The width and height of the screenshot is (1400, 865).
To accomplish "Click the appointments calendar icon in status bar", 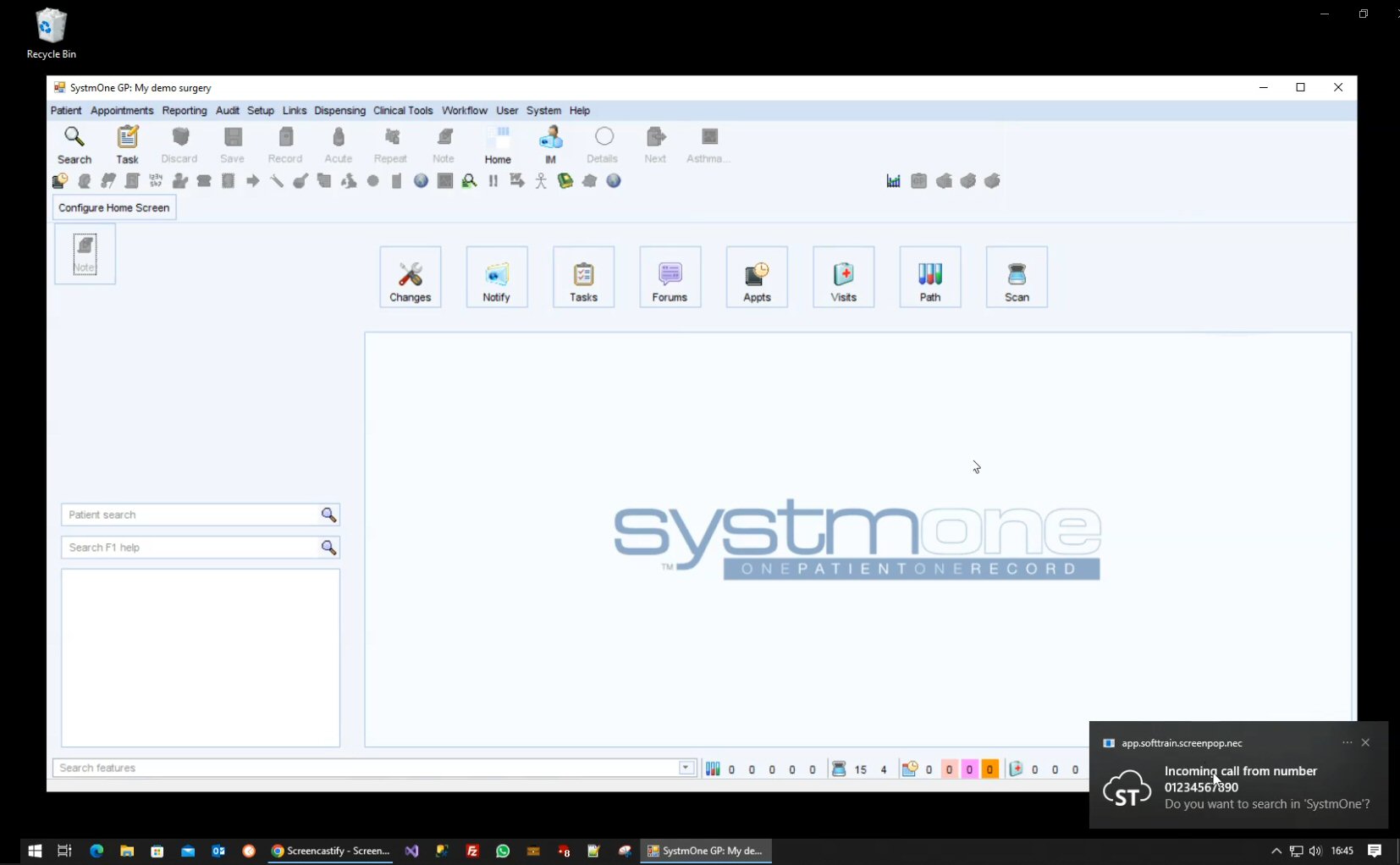I will click(910, 769).
